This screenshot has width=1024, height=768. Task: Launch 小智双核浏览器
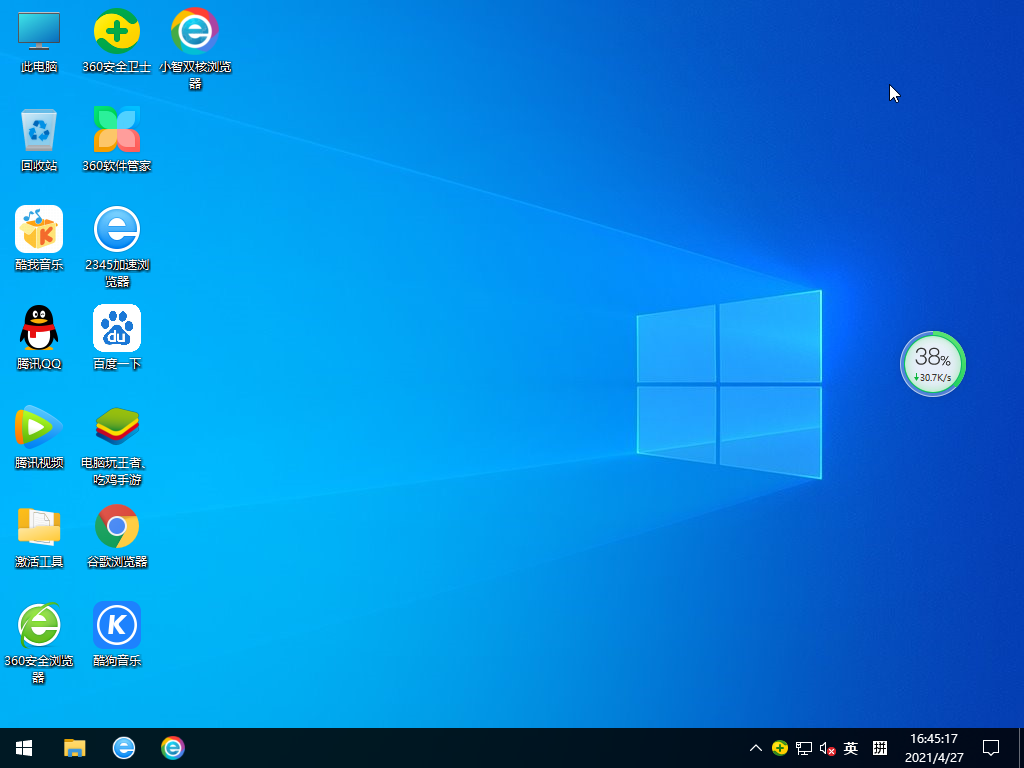[194, 32]
